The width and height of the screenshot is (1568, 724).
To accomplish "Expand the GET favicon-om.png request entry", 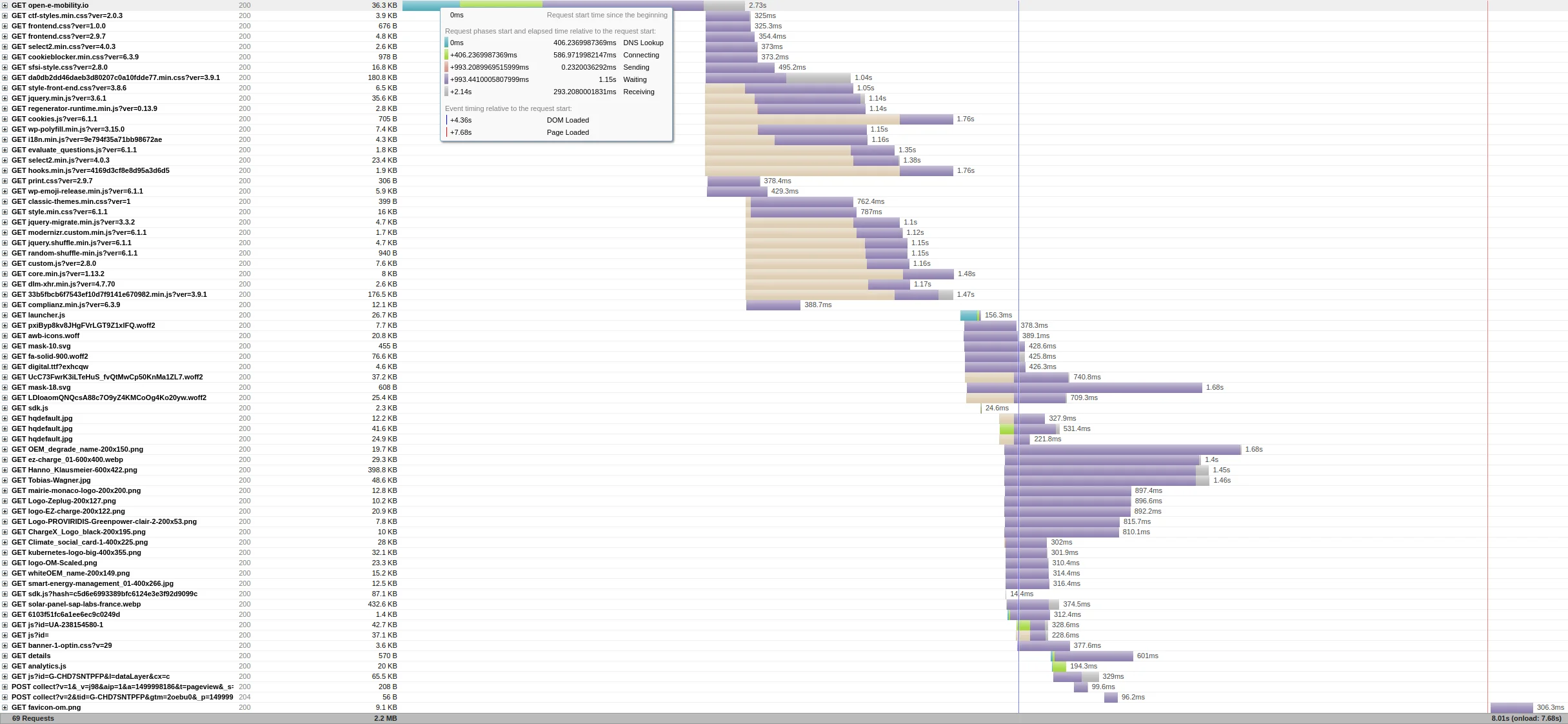I will click(5, 707).
